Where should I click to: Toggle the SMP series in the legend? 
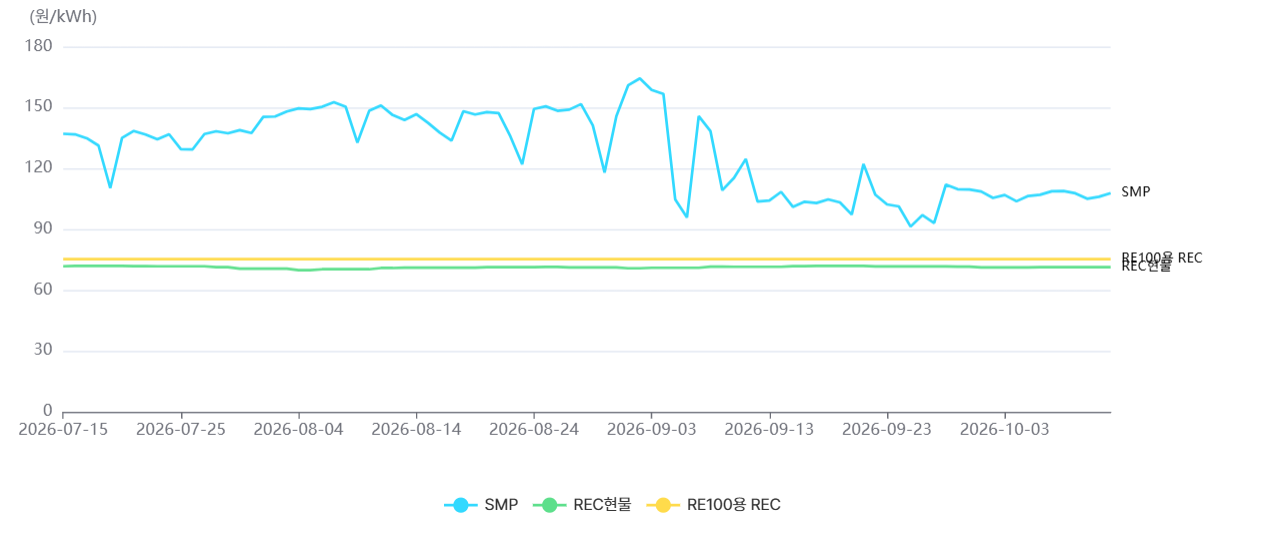click(x=482, y=505)
